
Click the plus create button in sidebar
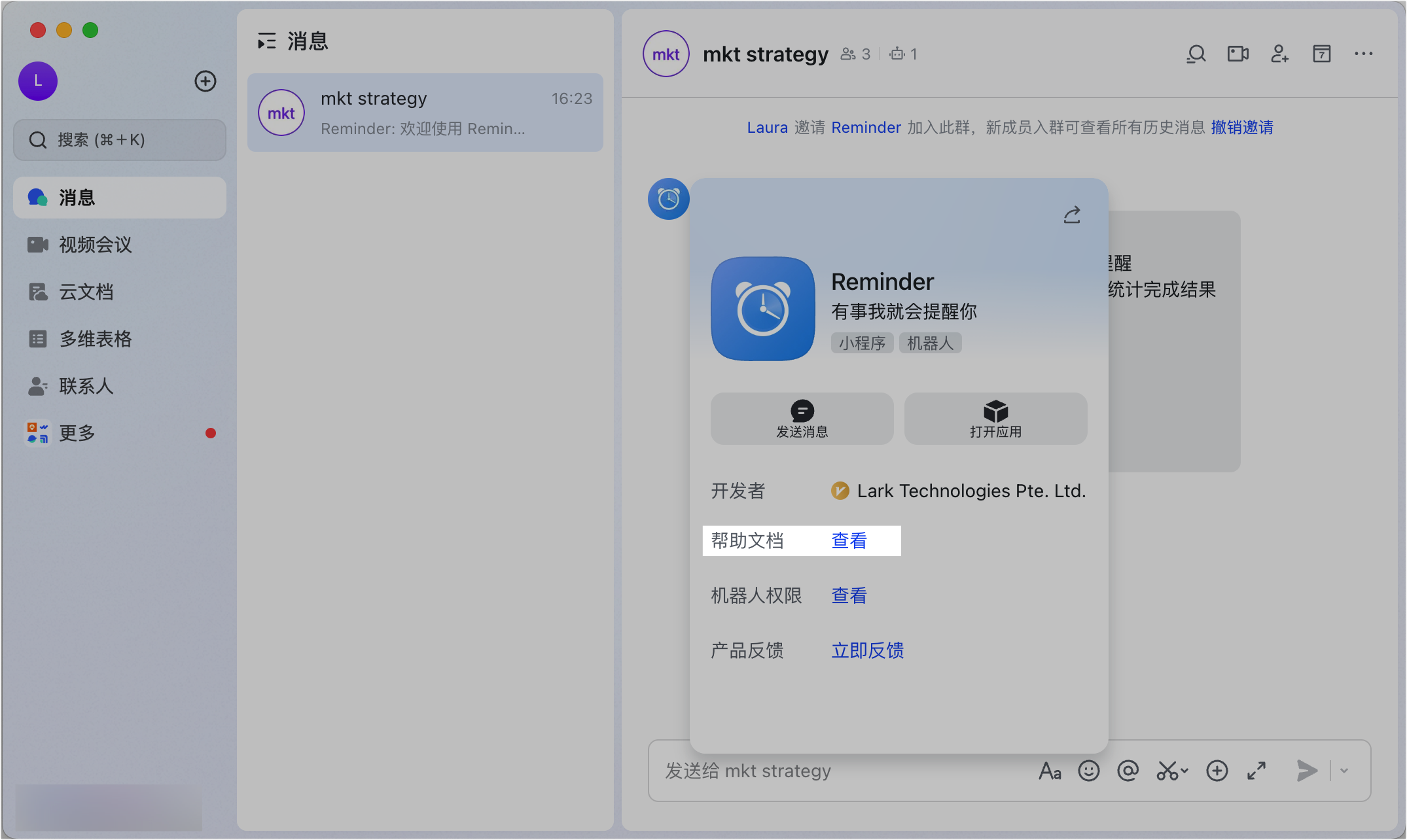[205, 81]
